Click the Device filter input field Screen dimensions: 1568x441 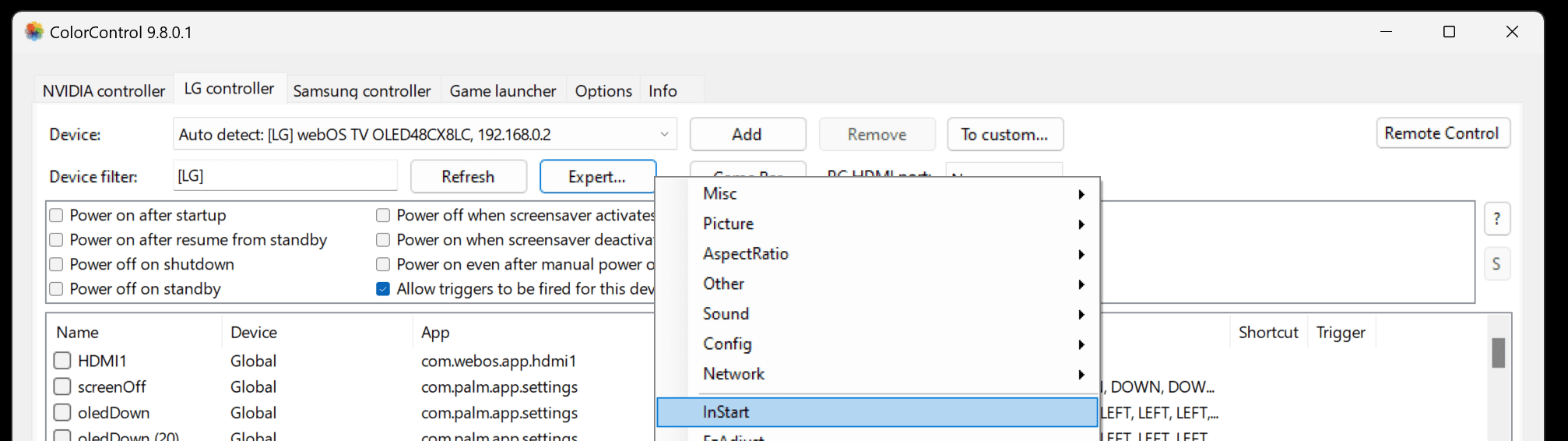[285, 175]
